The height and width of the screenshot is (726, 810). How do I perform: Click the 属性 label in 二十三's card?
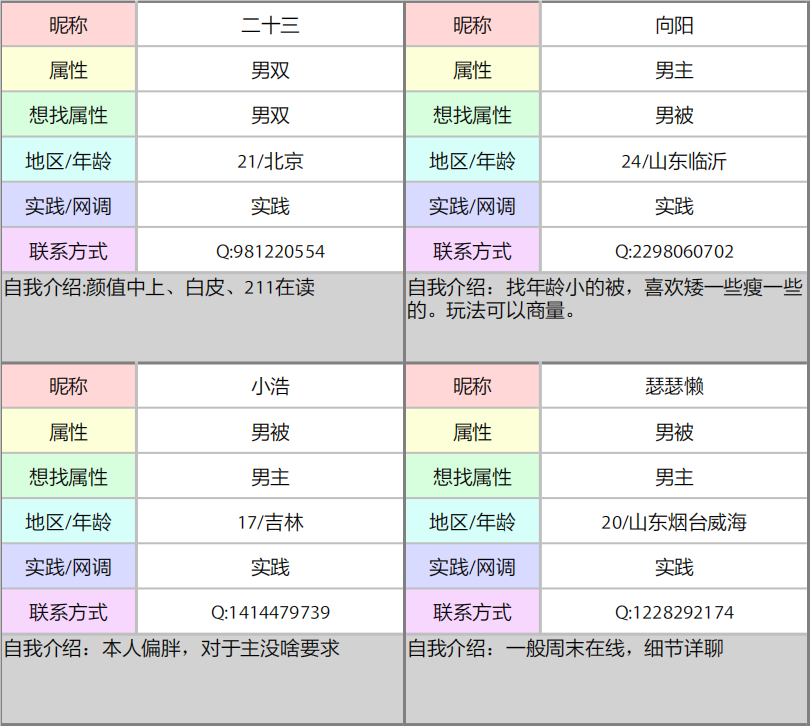pyautogui.click(x=69, y=69)
